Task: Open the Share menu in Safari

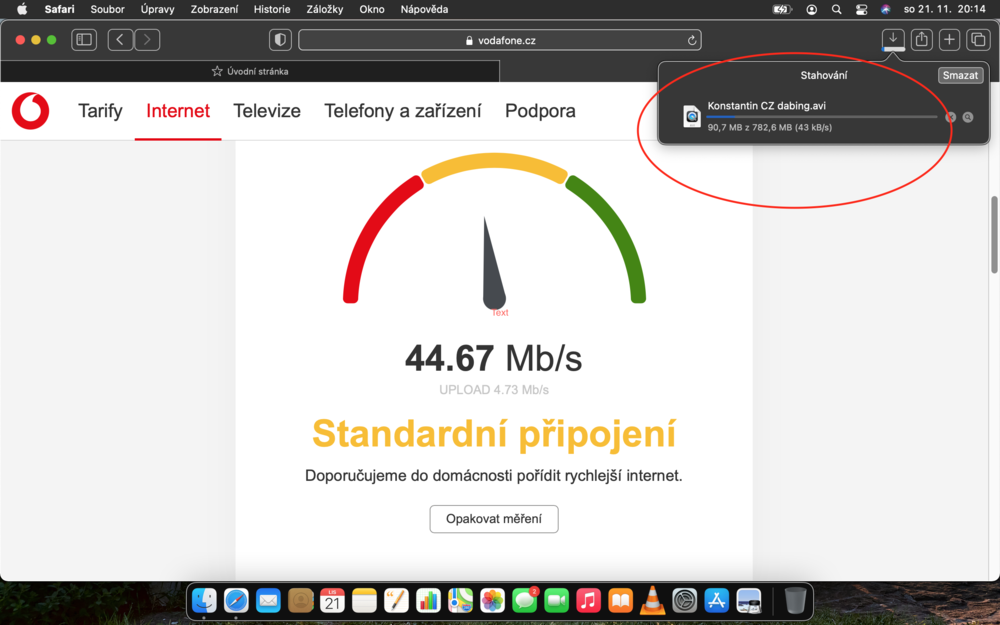Action: 921,39
